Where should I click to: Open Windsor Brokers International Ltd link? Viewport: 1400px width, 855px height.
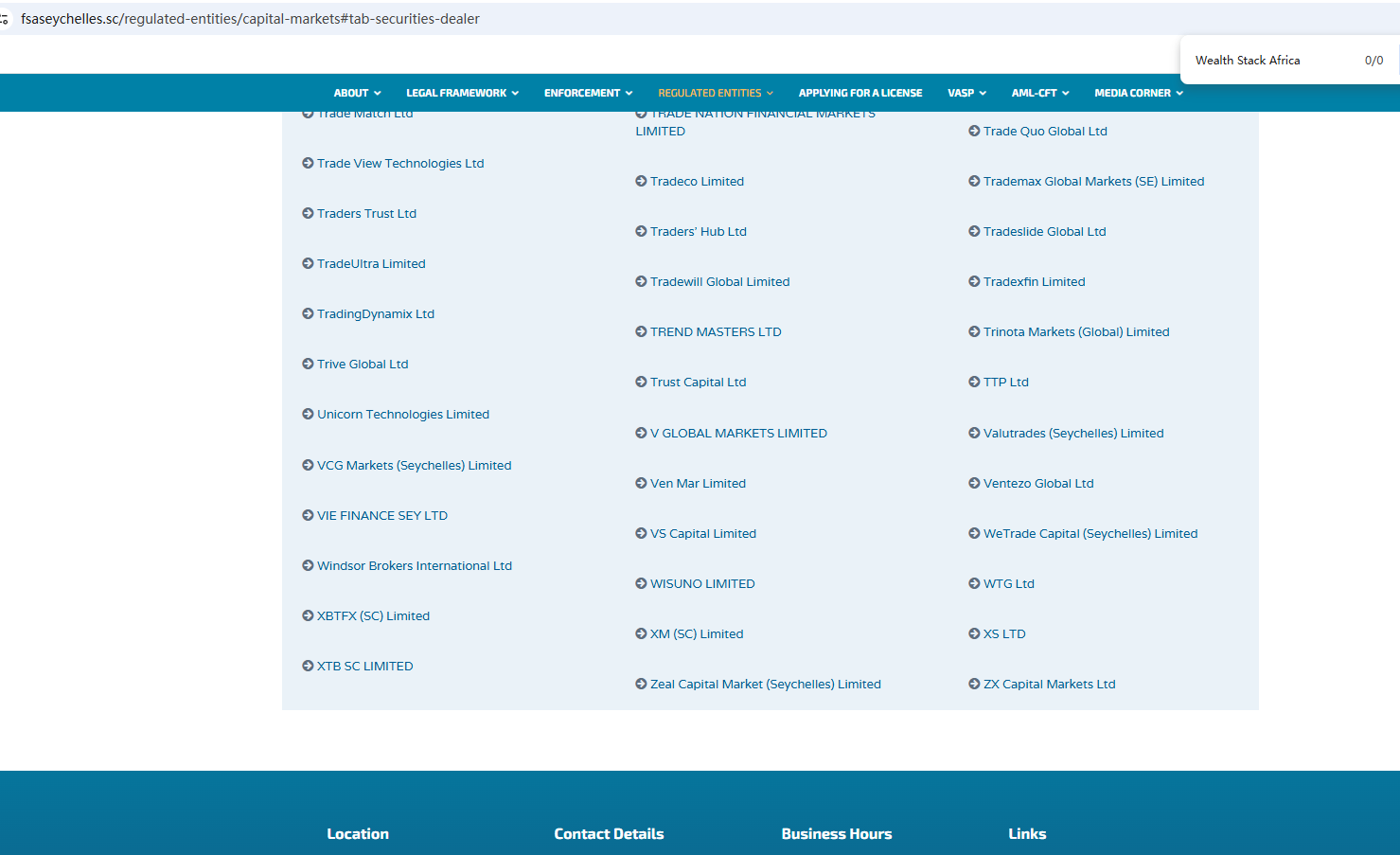pyautogui.click(x=414, y=566)
